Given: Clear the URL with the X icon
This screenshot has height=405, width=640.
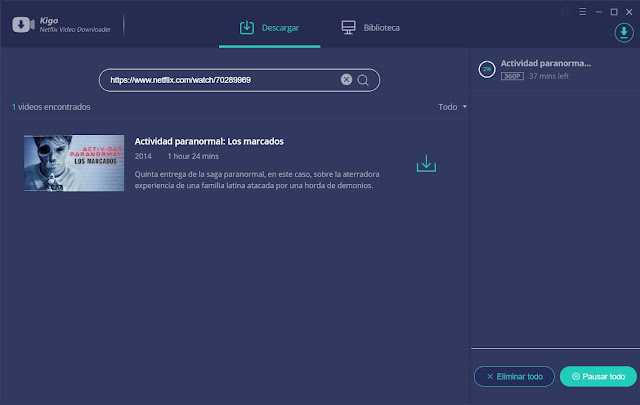Looking at the screenshot, I should (x=346, y=80).
